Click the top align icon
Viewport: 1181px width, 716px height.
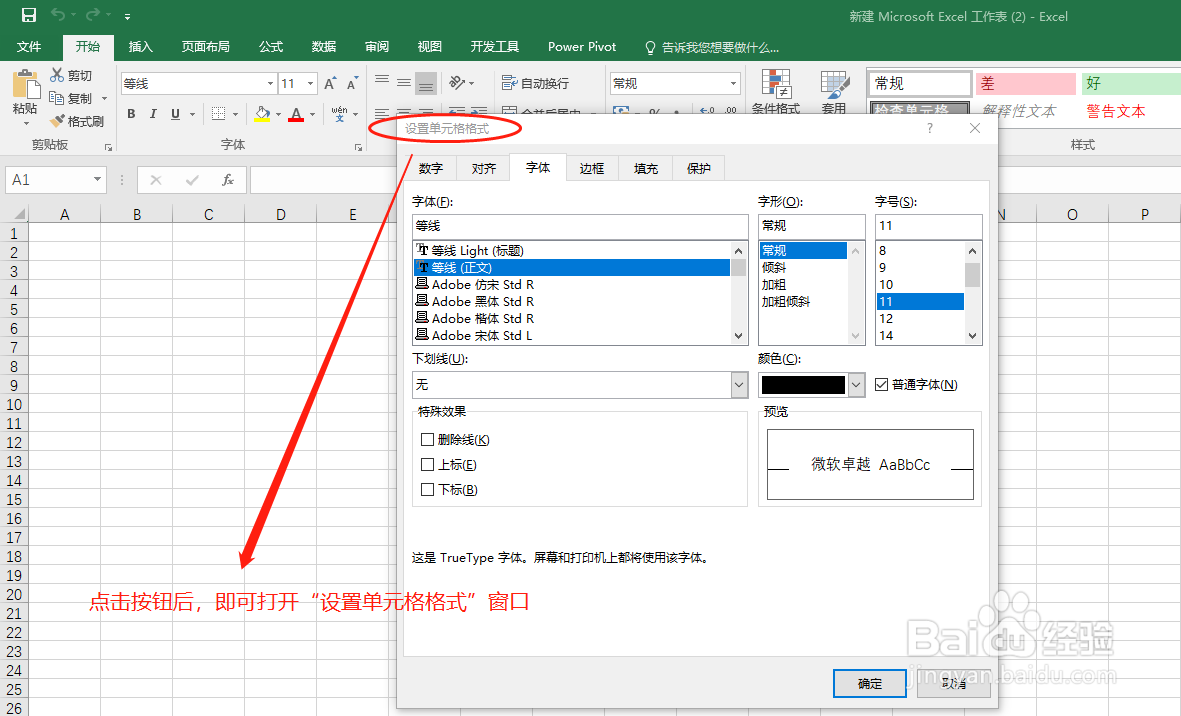[x=382, y=81]
